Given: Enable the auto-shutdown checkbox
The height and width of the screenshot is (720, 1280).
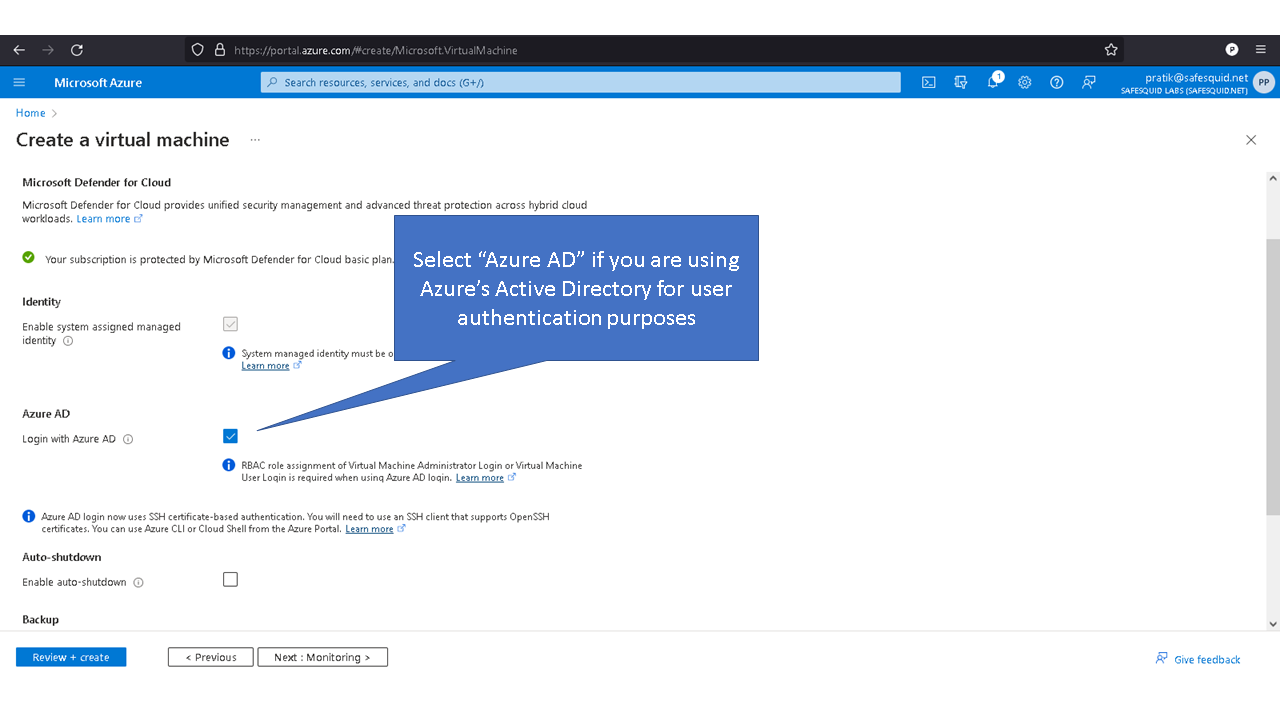Looking at the screenshot, I should pyautogui.click(x=231, y=579).
